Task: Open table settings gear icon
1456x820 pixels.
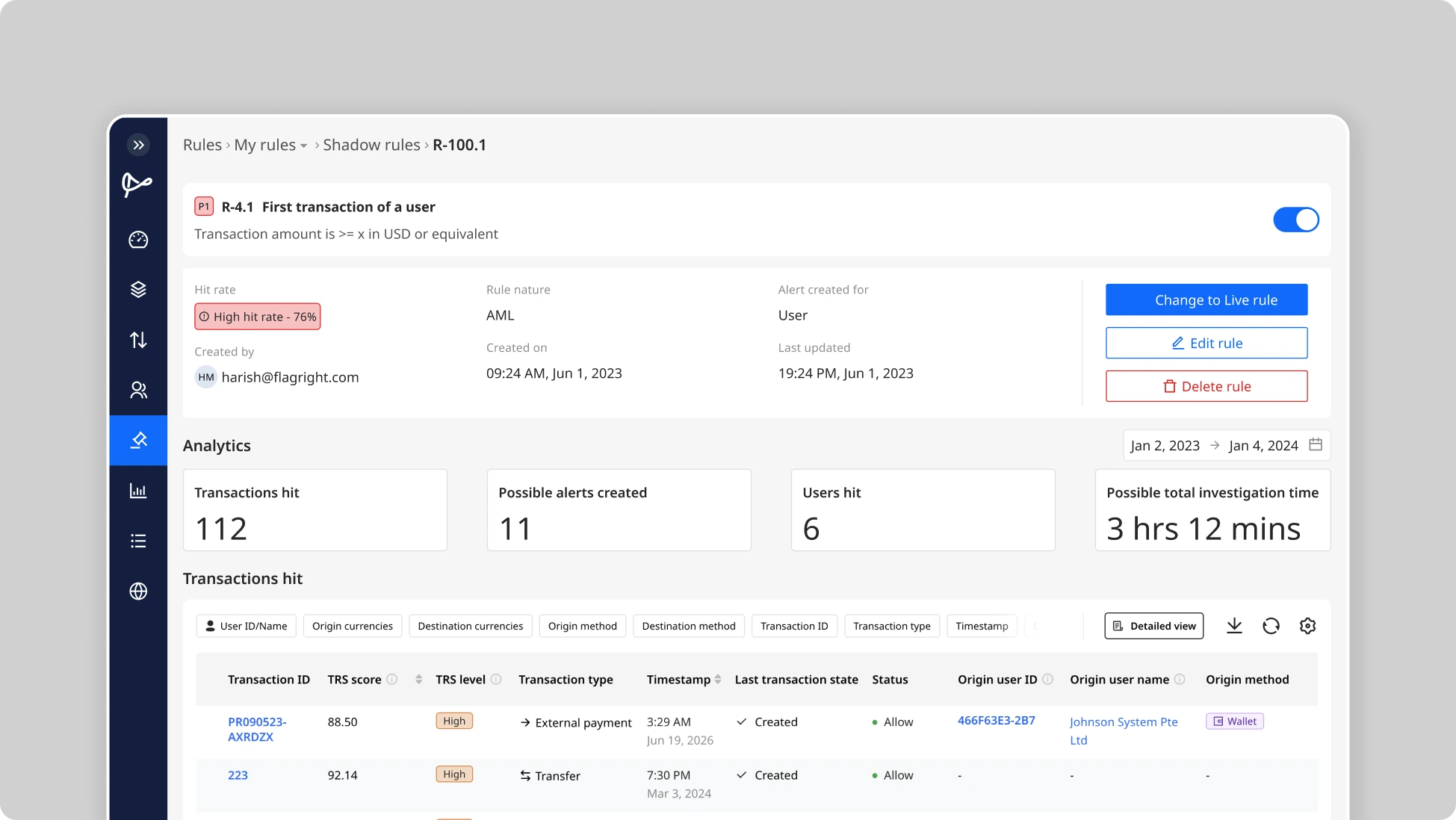Action: pyautogui.click(x=1307, y=626)
